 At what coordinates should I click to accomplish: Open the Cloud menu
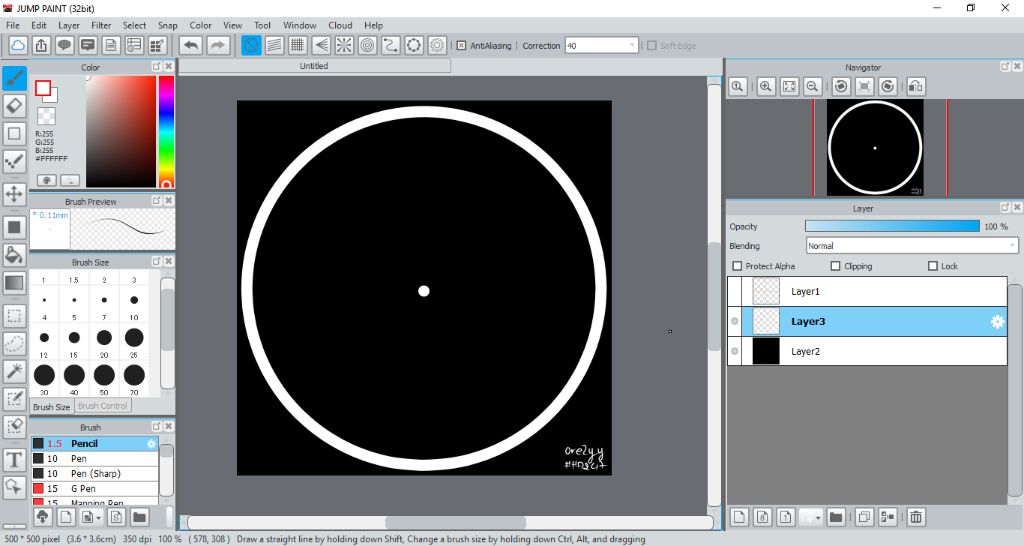[x=340, y=25]
